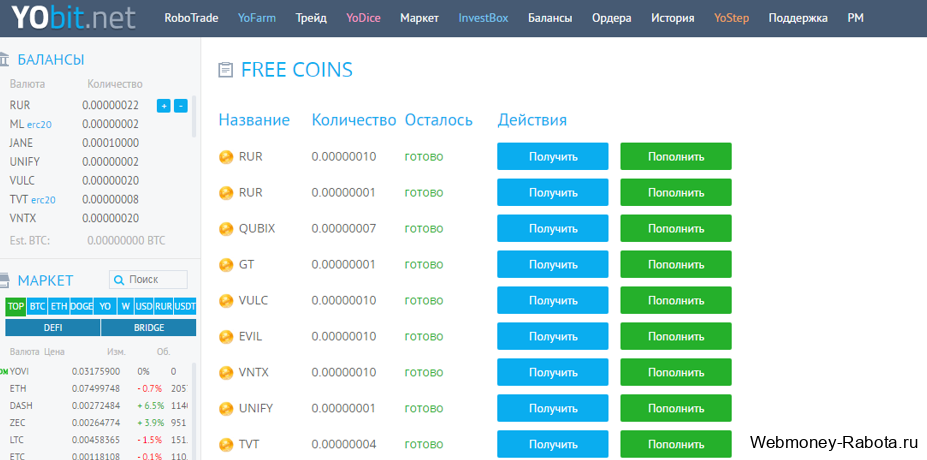
Task: Click Пополнить for VULC
Action: coord(676,300)
